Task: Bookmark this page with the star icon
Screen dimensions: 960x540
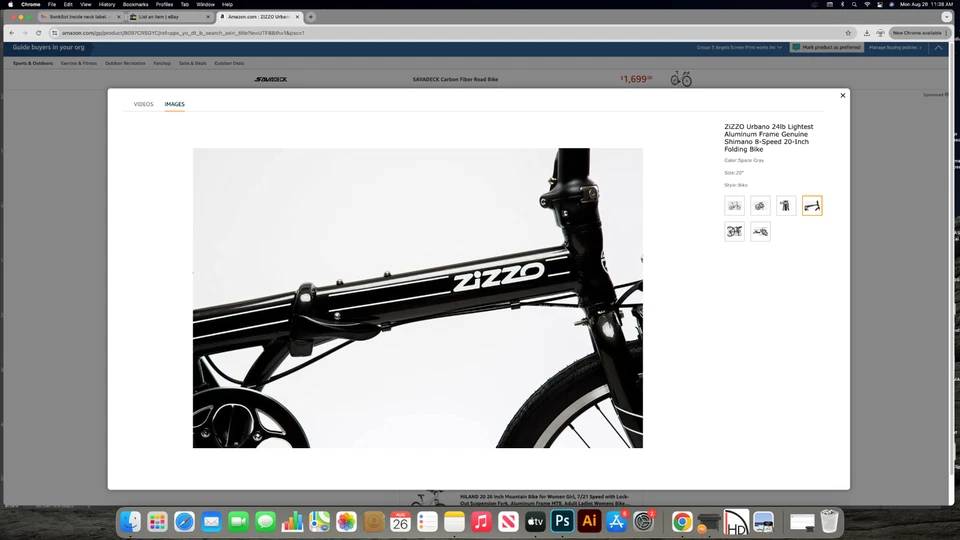Action: pos(848,33)
